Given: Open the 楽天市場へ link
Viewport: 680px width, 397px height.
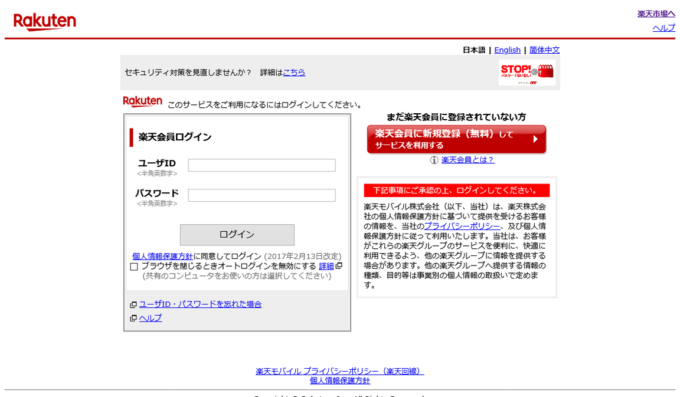Looking at the screenshot, I should click(656, 14).
